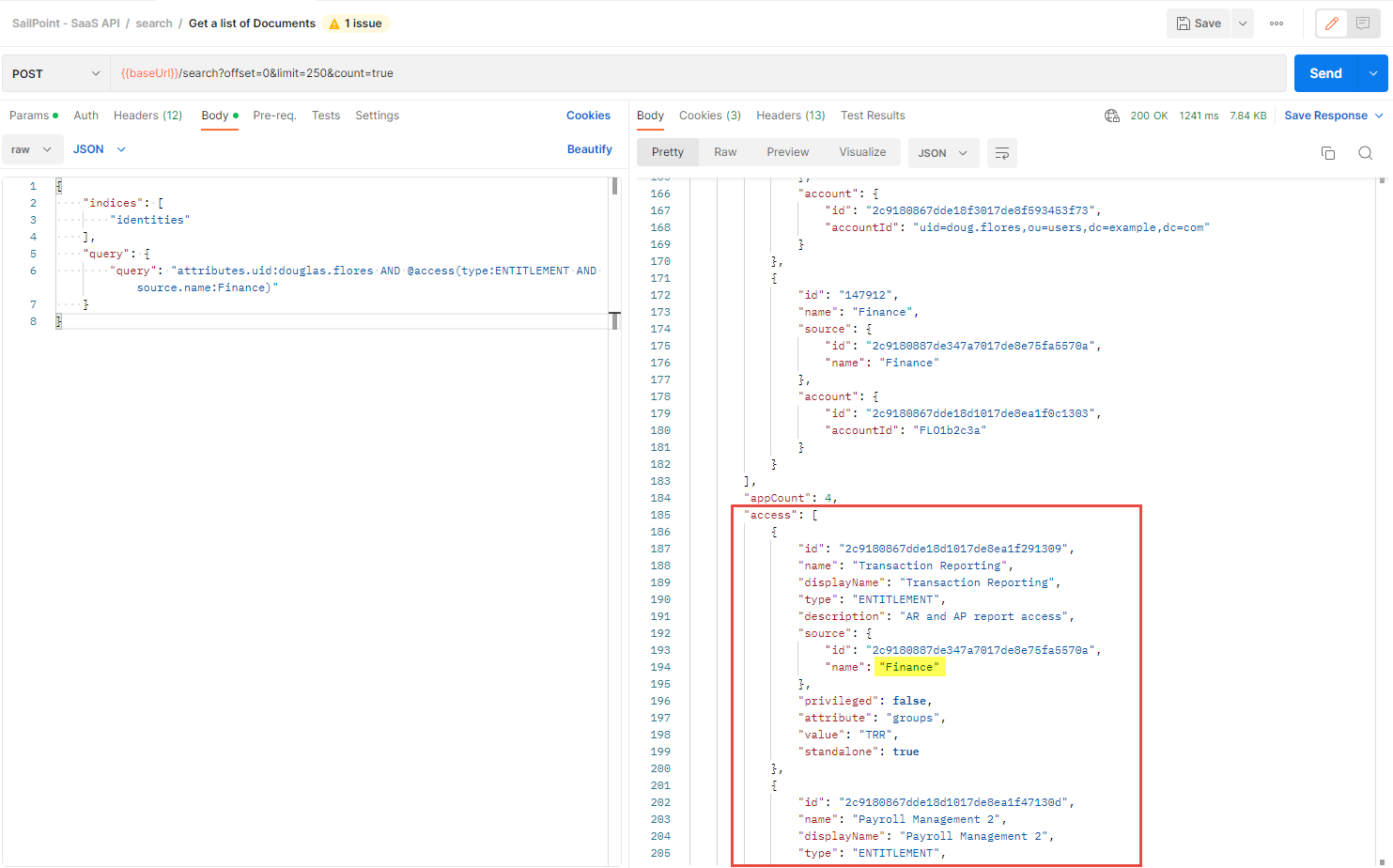Open the Test Results tab
Image resolution: width=1393 pixels, height=868 pixels.
click(873, 116)
